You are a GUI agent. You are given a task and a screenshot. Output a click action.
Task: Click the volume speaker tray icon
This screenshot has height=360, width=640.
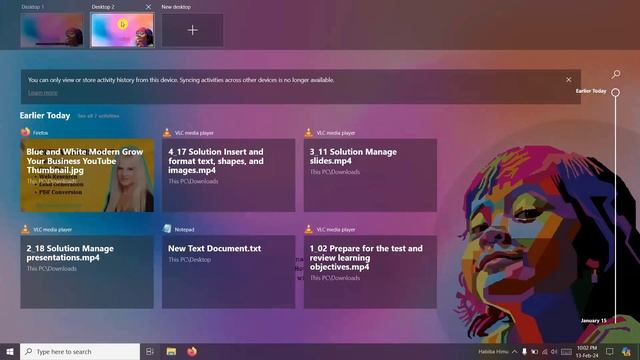coord(554,351)
